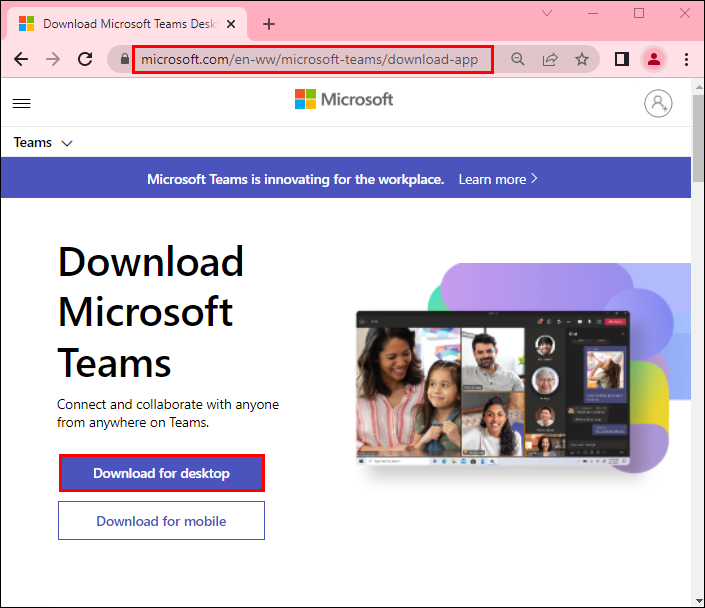This screenshot has height=608, width=705.
Task: Select the Download Microsoft Teams browser tab
Action: click(127, 24)
